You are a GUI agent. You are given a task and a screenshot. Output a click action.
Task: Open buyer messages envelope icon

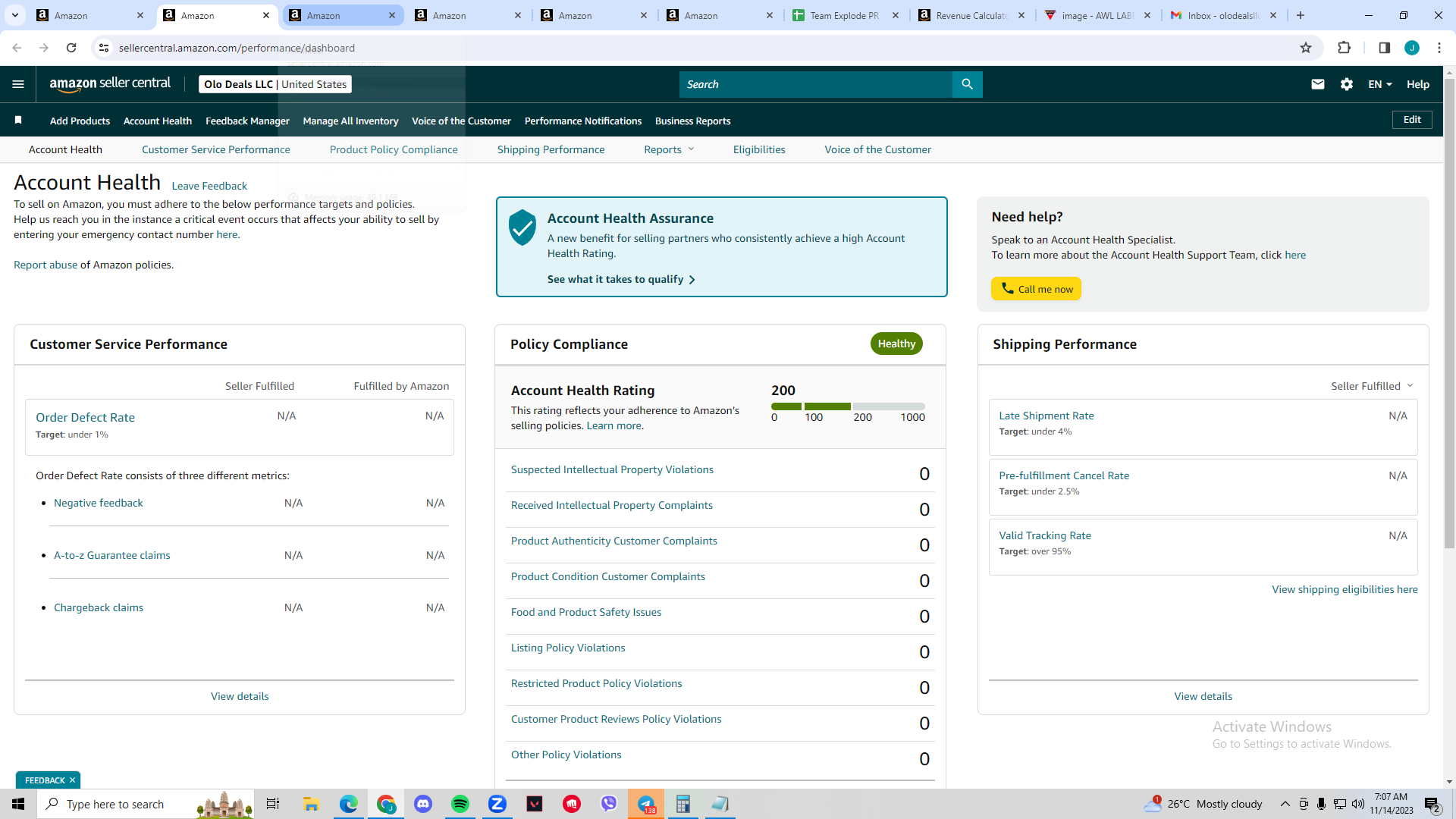[x=1318, y=84]
